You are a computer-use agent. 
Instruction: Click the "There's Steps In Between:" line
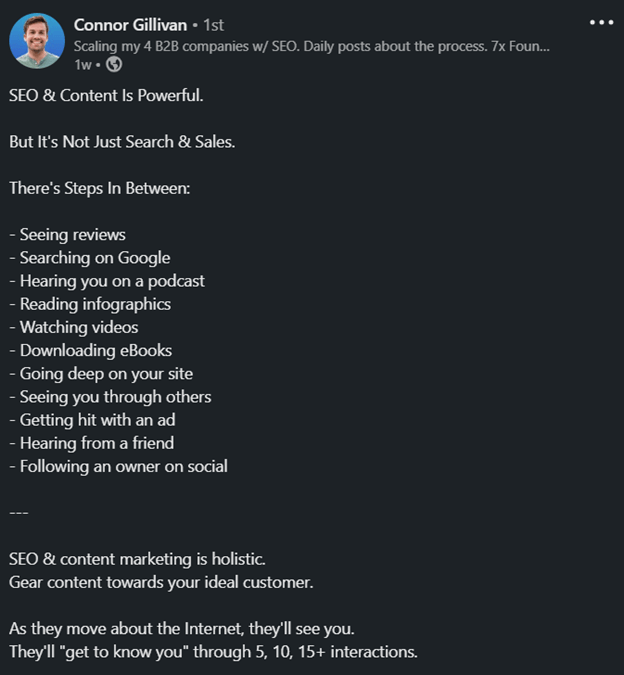tap(99, 188)
